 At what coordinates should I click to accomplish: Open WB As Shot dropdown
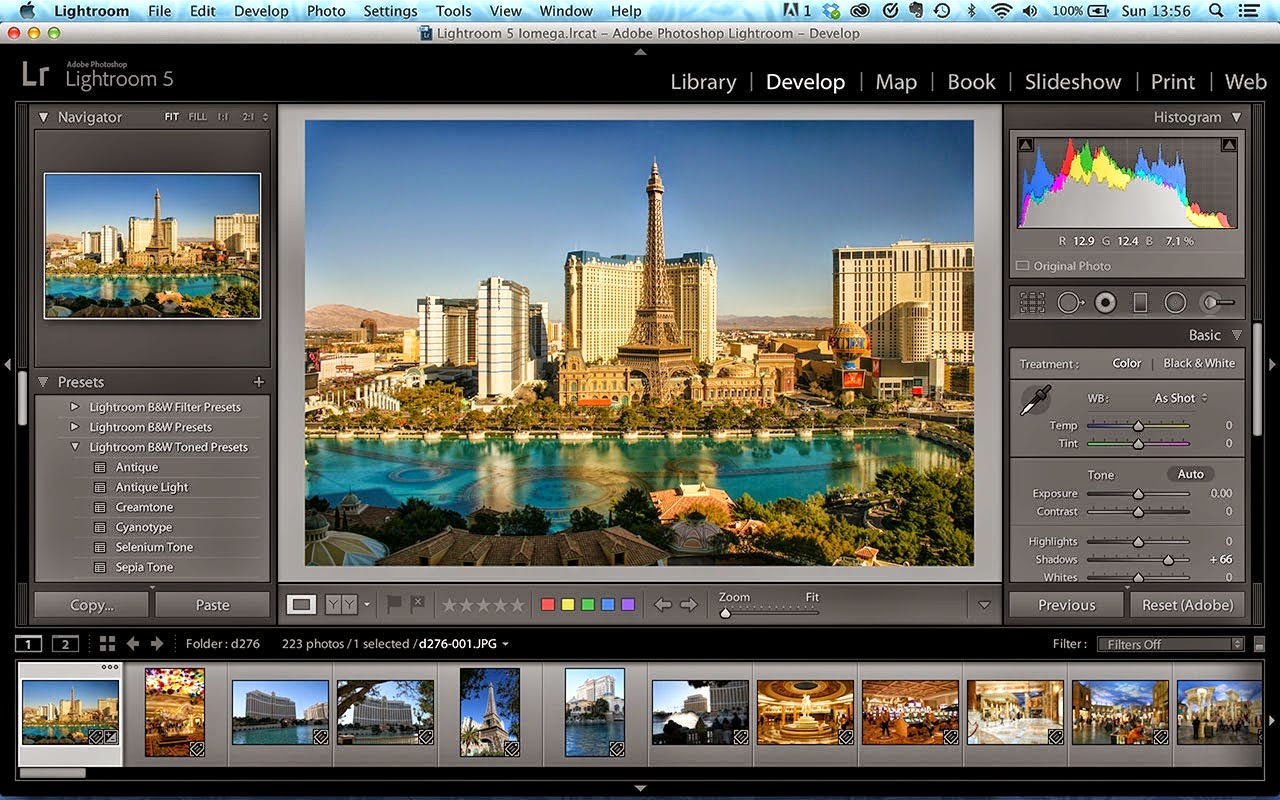click(1181, 398)
